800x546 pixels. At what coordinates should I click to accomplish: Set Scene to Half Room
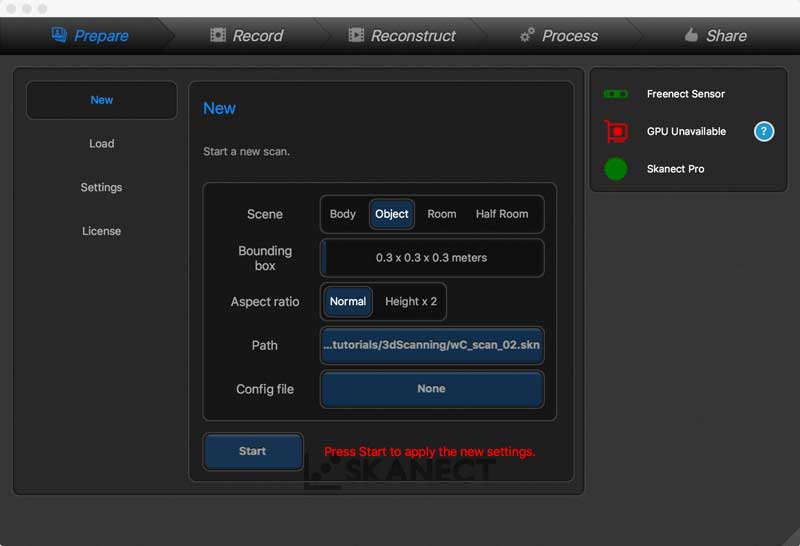point(502,214)
